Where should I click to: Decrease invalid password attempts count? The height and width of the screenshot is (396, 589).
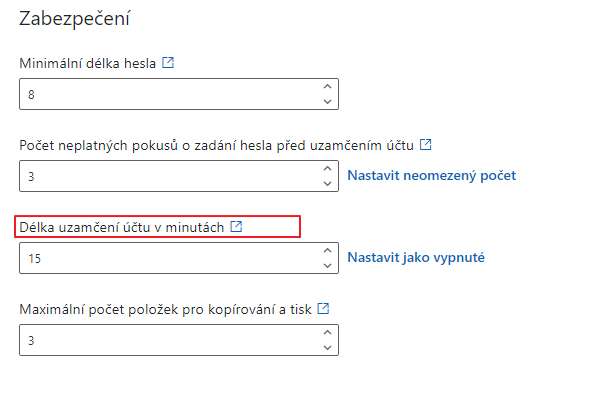pyautogui.click(x=328, y=183)
